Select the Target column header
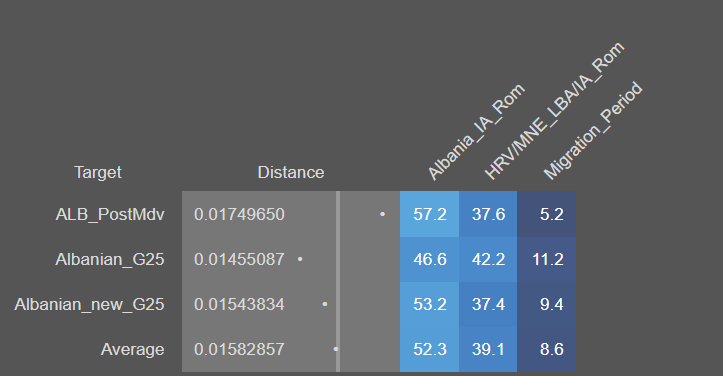Screen dimensions: 723x376 (x=98, y=172)
